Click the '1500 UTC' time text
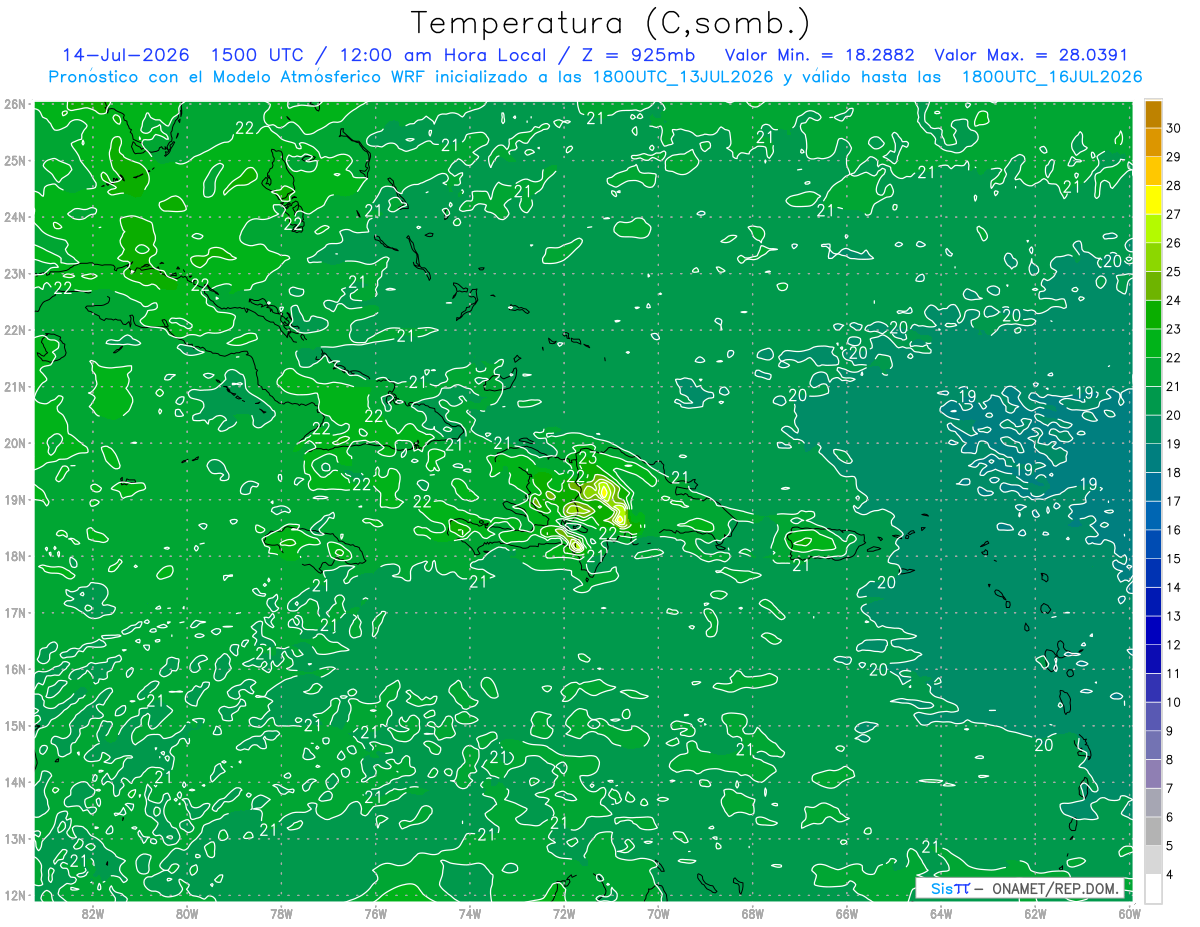 click(257, 55)
